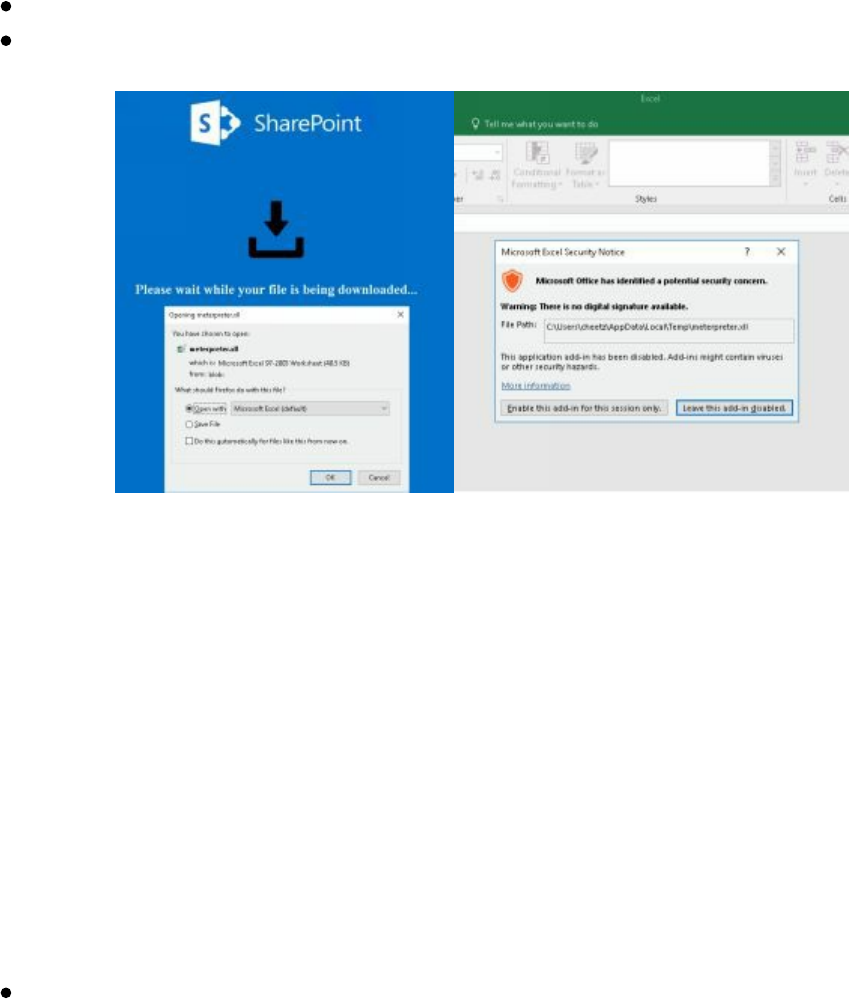
Task: Click the download arrow icon
Action: (276, 229)
